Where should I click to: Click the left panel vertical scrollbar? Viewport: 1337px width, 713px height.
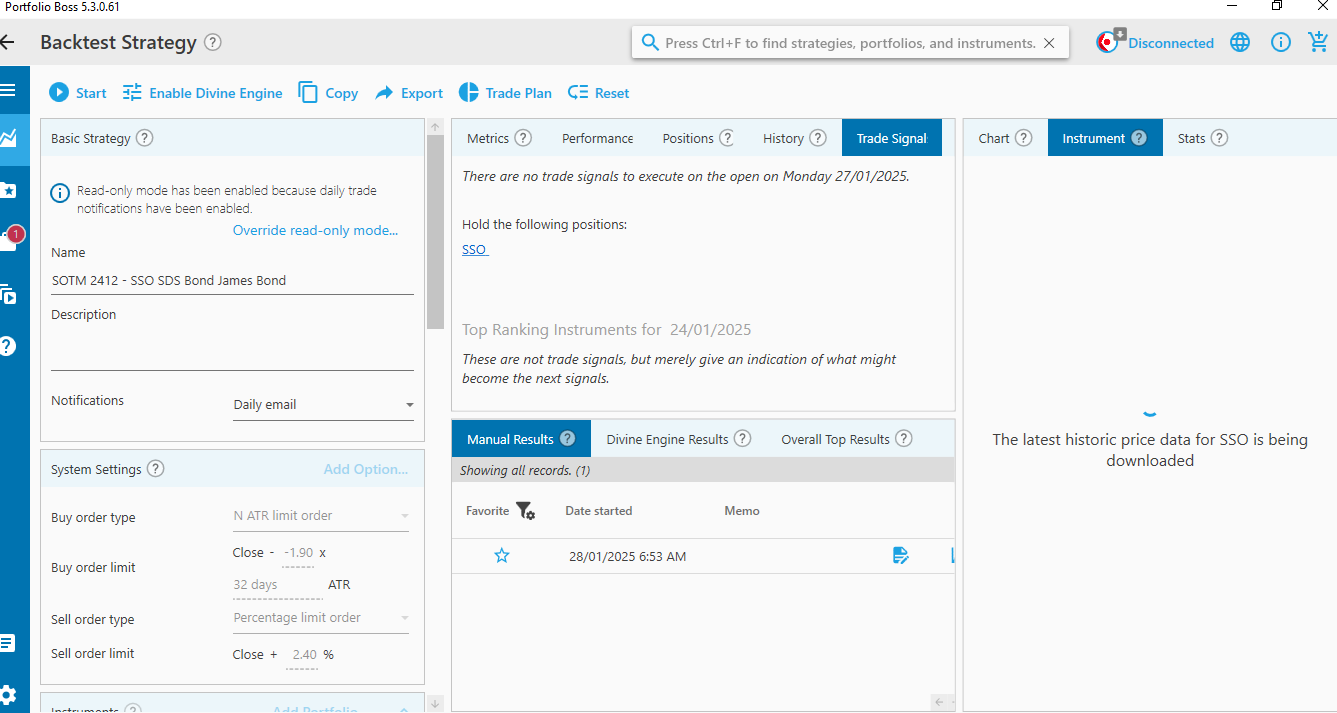click(x=435, y=230)
